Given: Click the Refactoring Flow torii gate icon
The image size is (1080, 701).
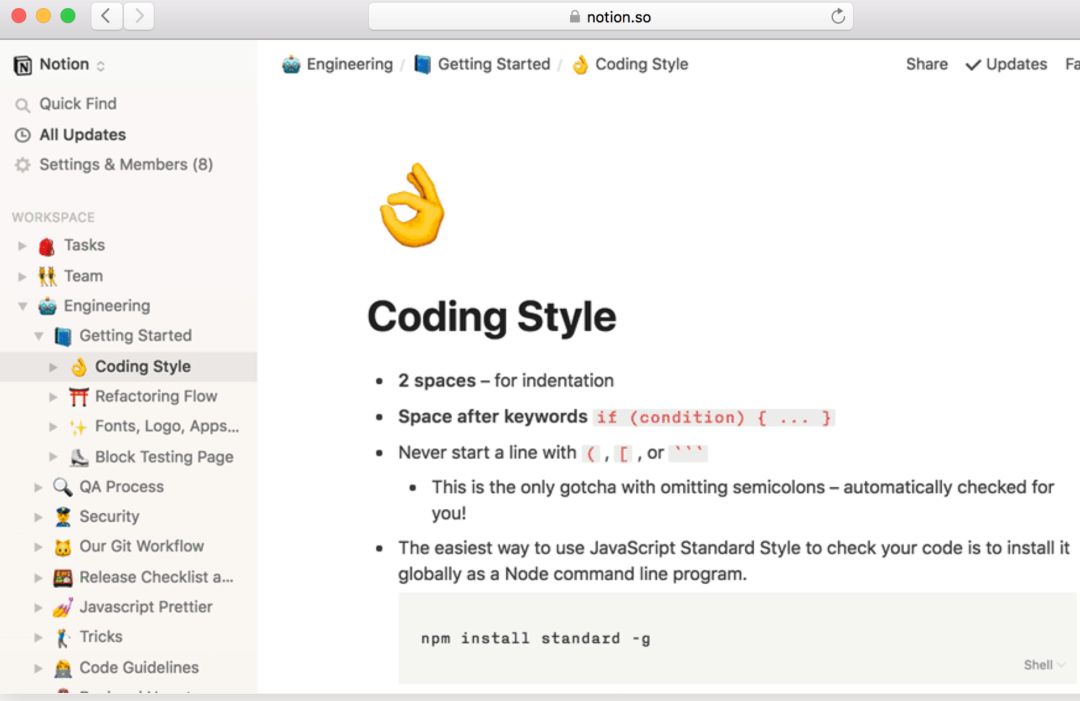Looking at the screenshot, I should (x=79, y=397).
